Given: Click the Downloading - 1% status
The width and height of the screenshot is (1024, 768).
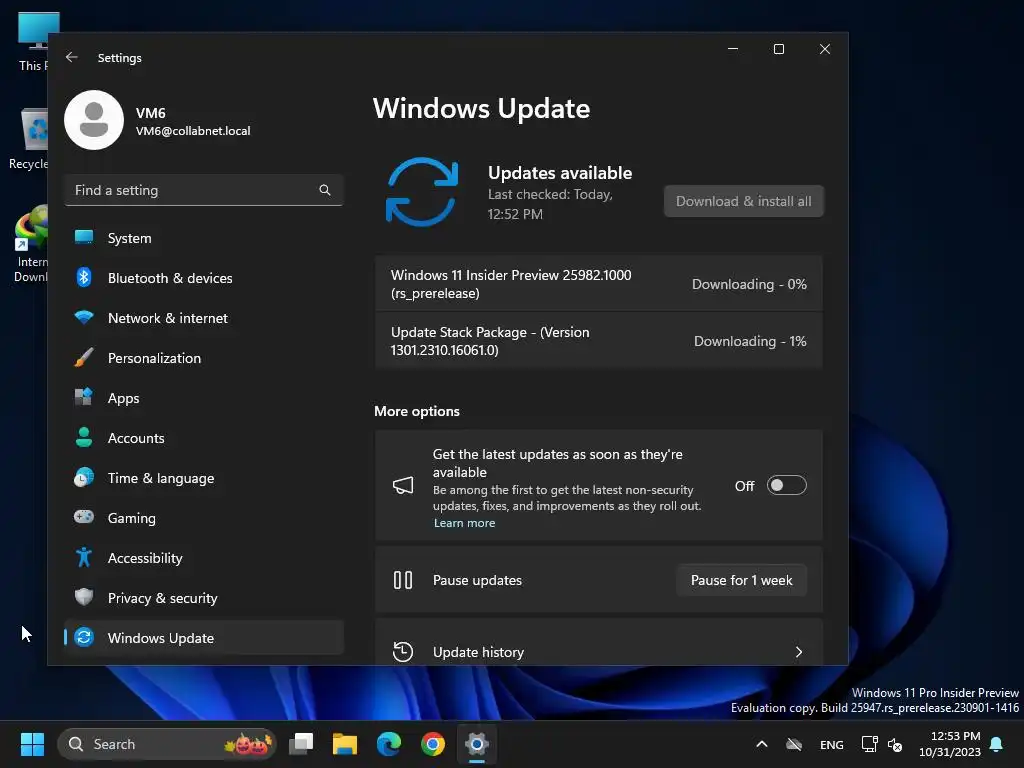Looking at the screenshot, I should pos(750,341).
